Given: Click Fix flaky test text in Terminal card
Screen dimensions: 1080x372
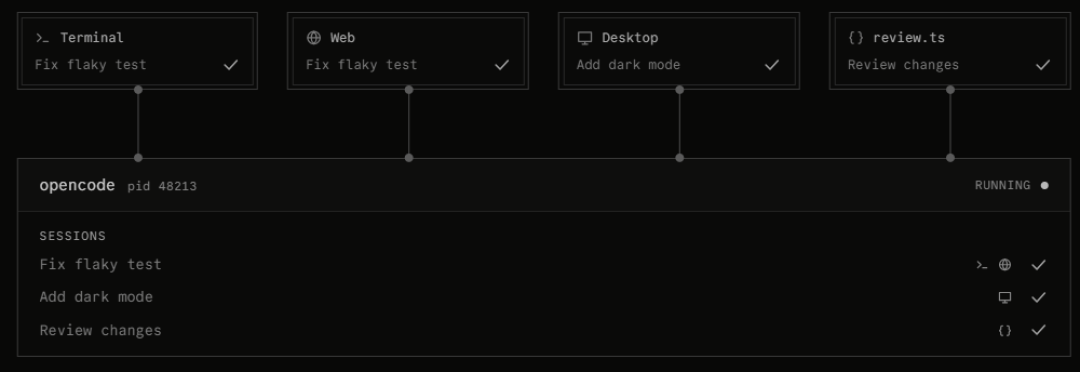Looking at the screenshot, I should (x=90, y=65).
